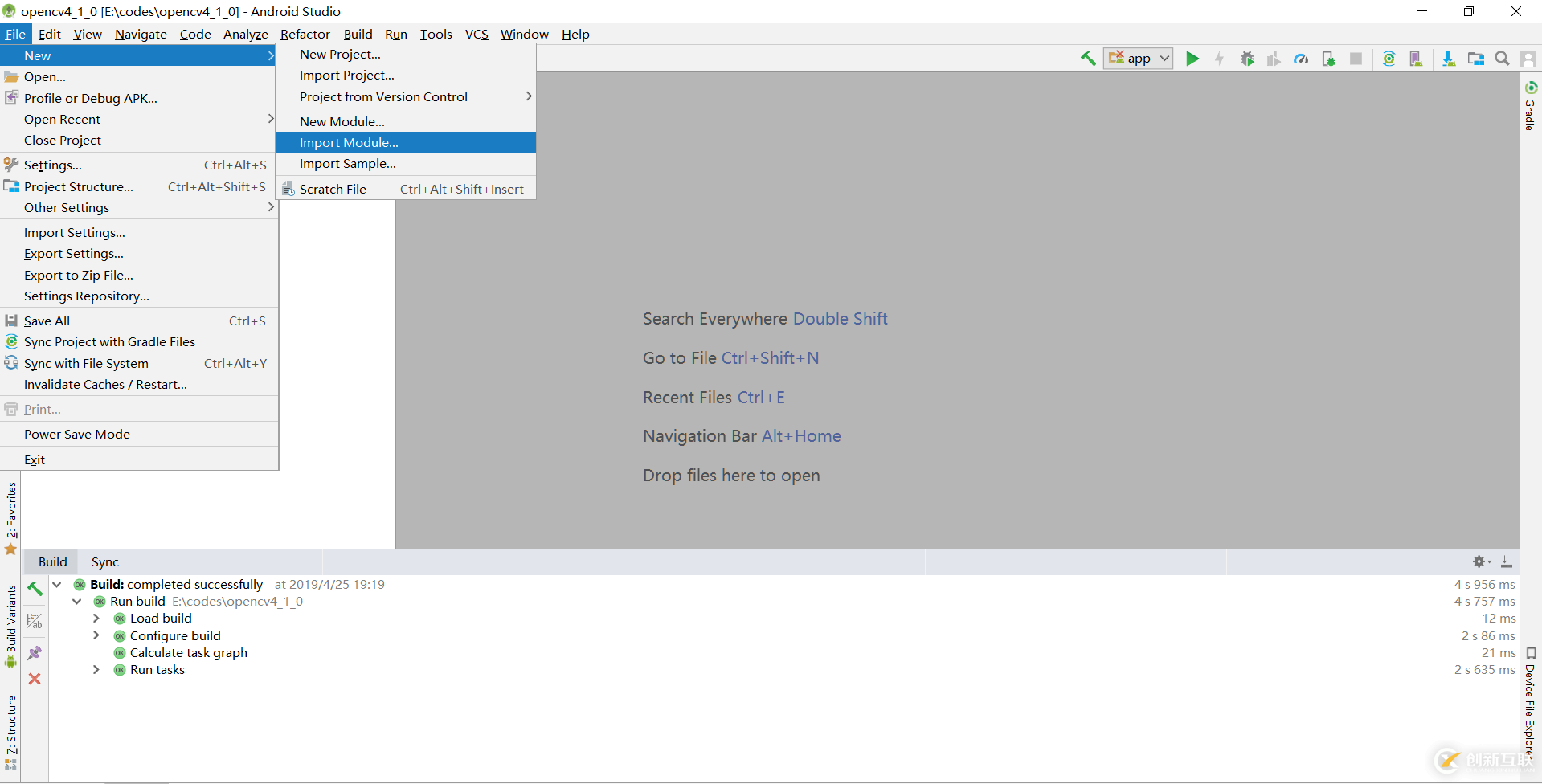Open the Structure tool window tab
Screen dimensions: 1542x784
[11, 733]
